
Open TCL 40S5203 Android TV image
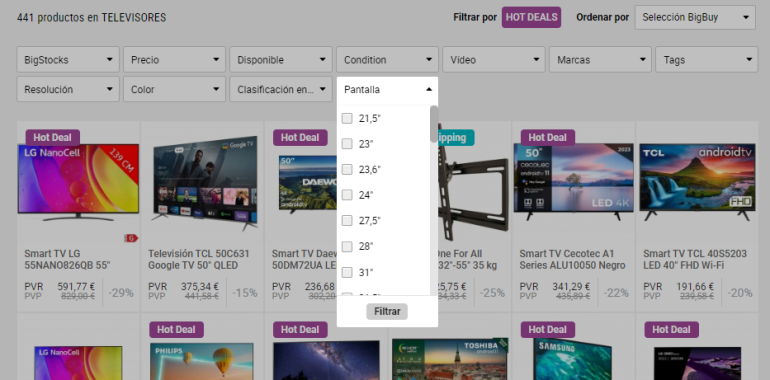(x=696, y=183)
